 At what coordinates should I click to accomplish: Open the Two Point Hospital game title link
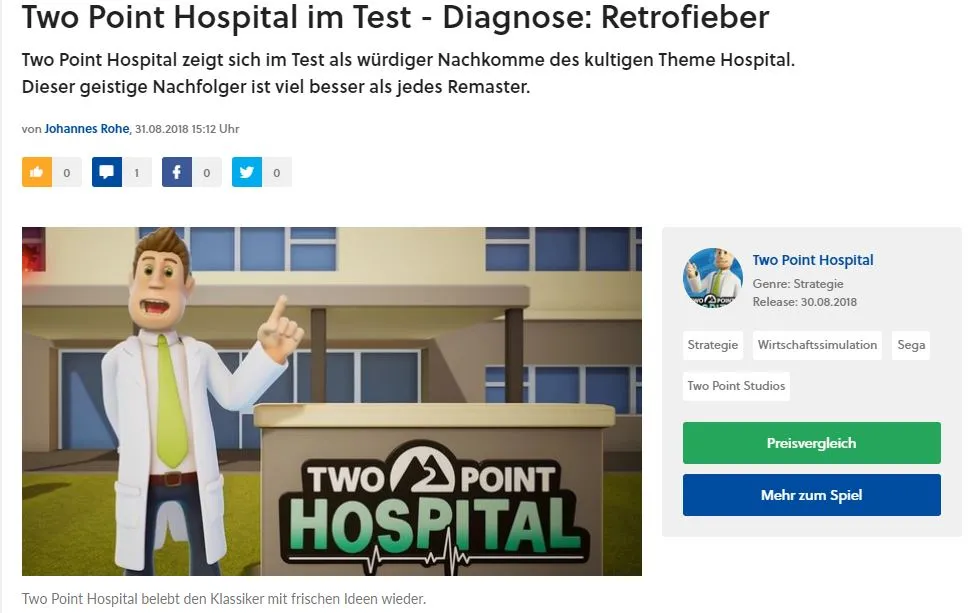812,260
